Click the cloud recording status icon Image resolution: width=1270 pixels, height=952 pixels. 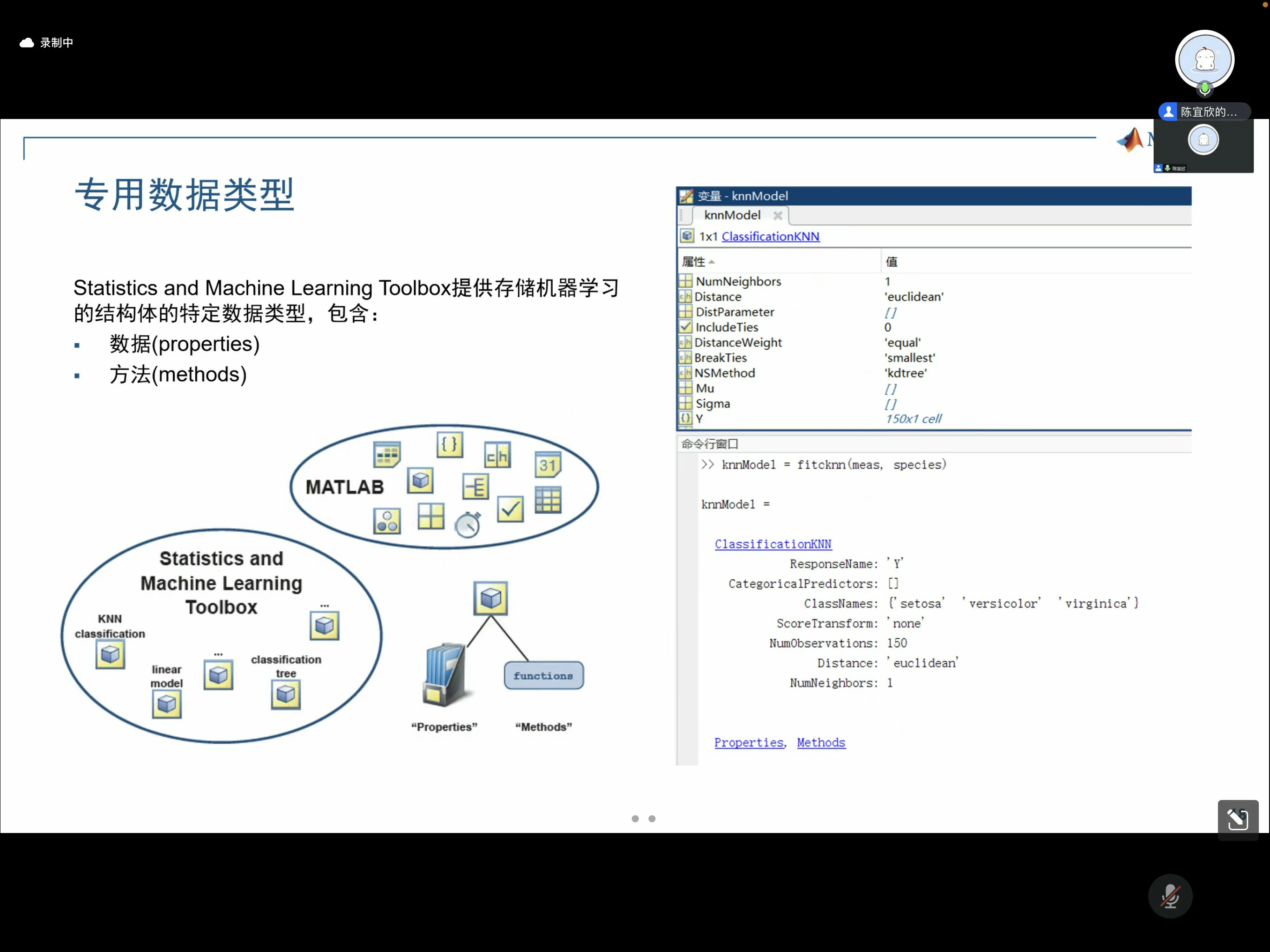[x=26, y=42]
